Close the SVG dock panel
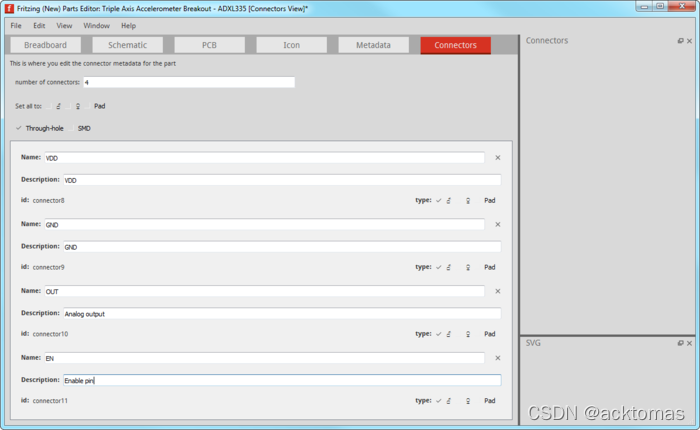The image size is (700, 430). (x=689, y=343)
